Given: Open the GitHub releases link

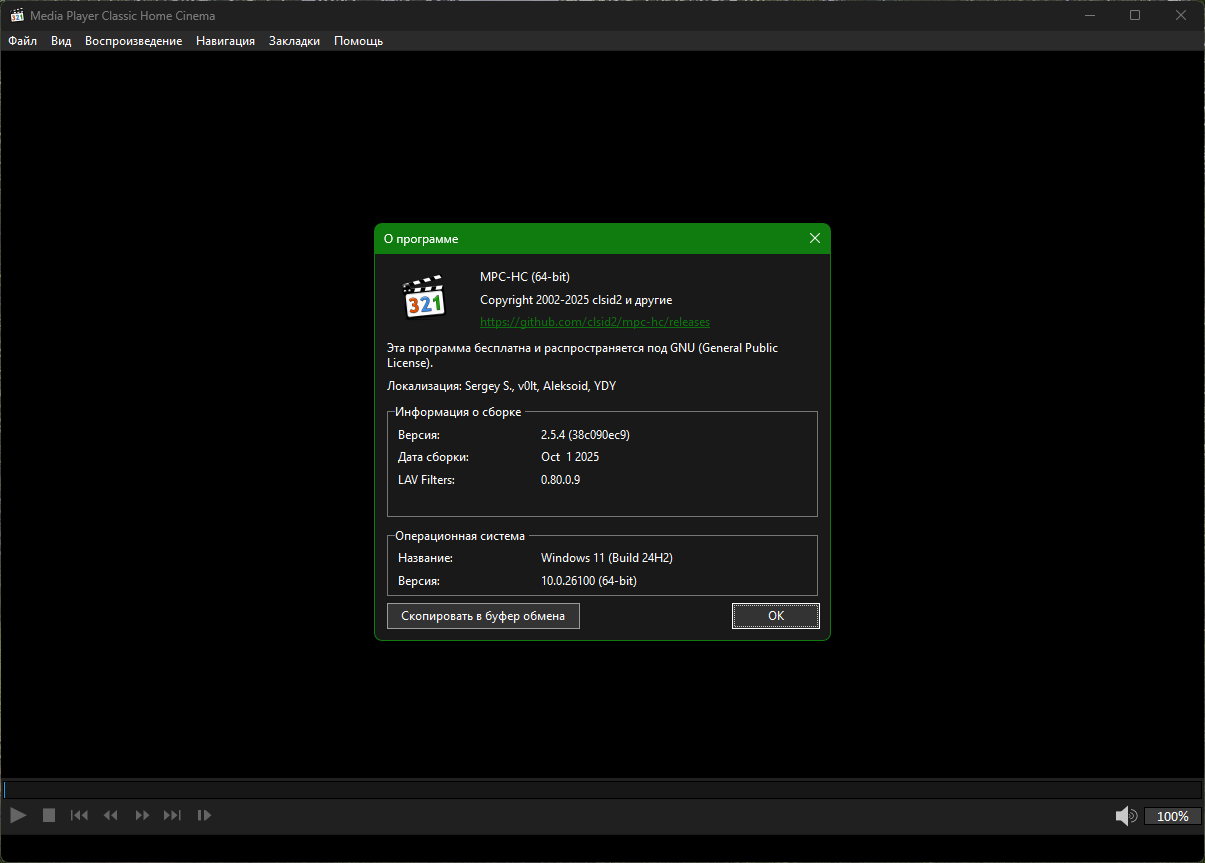Looking at the screenshot, I should point(595,322).
